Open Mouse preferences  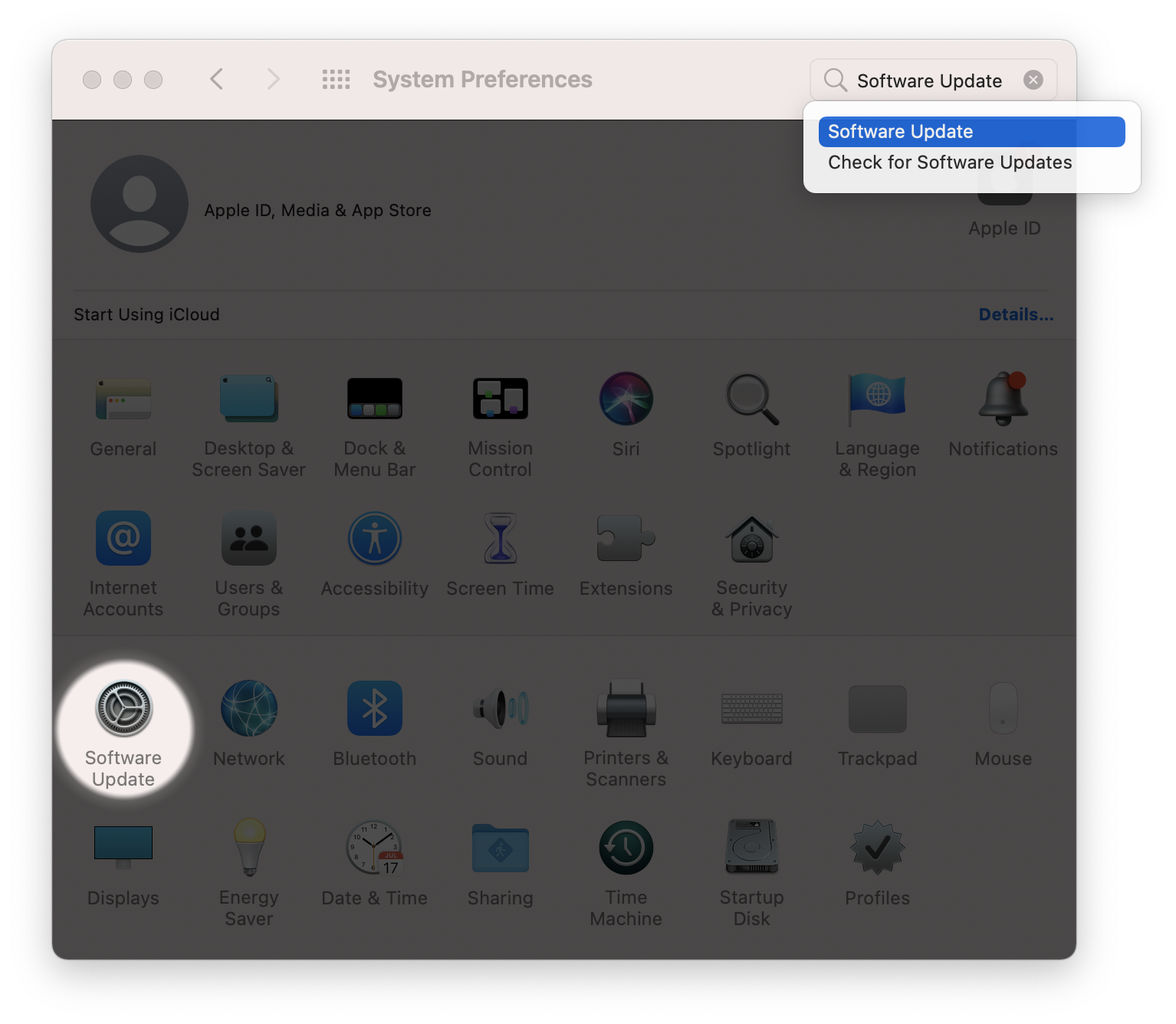pos(1003,724)
